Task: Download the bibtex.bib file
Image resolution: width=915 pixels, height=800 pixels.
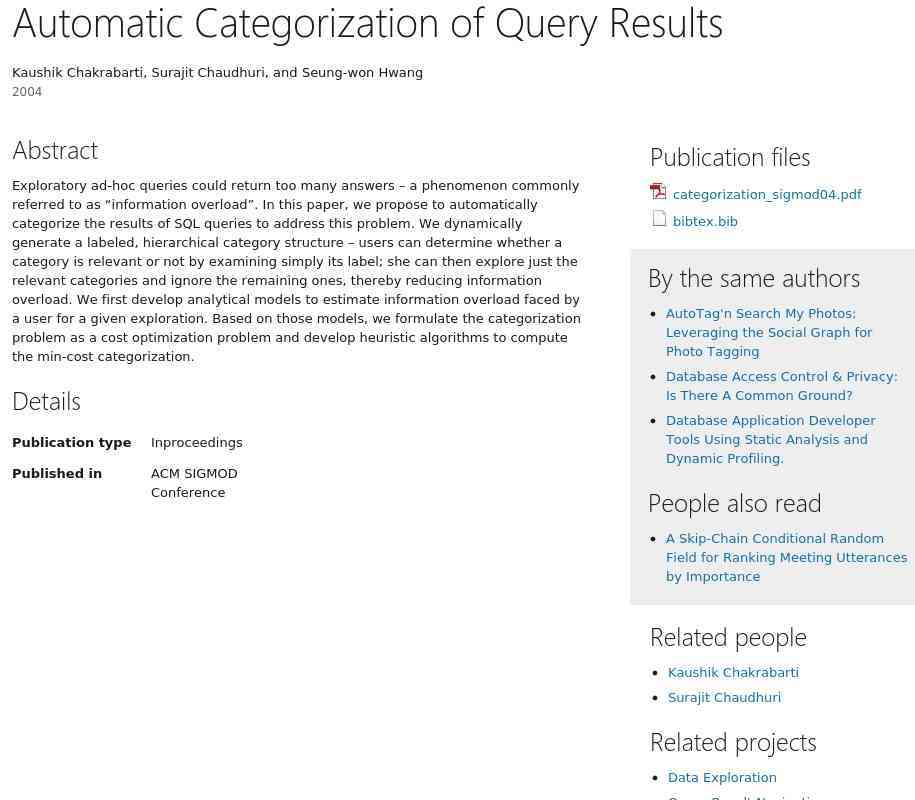Action: (x=705, y=222)
